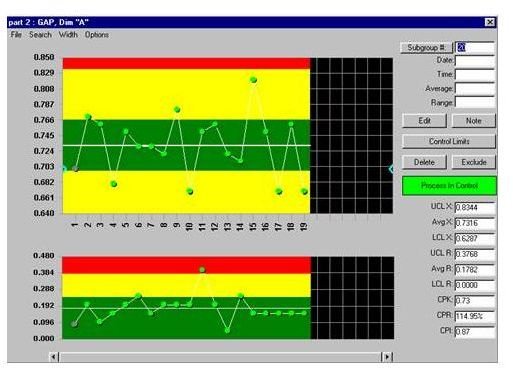Click the scrollbar left arrow
This screenshot has width=513, height=368.
pyautogui.click(x=54, y=357)
